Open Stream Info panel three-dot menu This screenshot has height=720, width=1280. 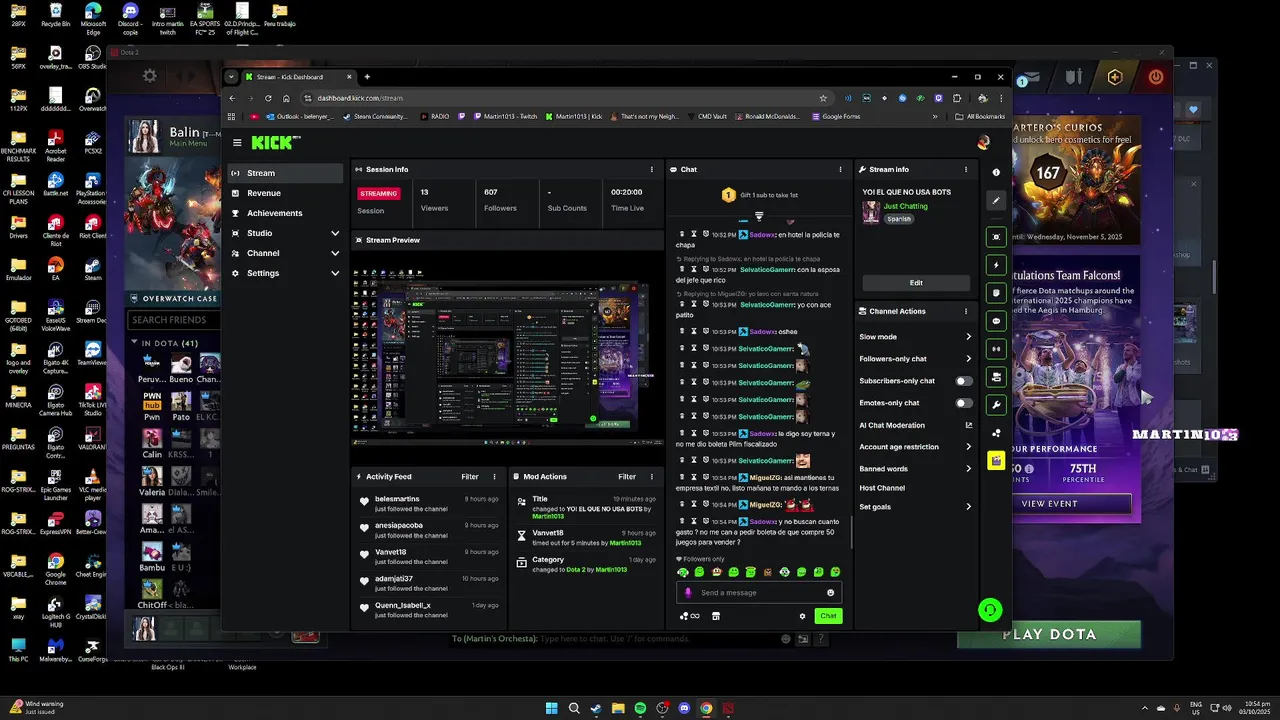966,169
